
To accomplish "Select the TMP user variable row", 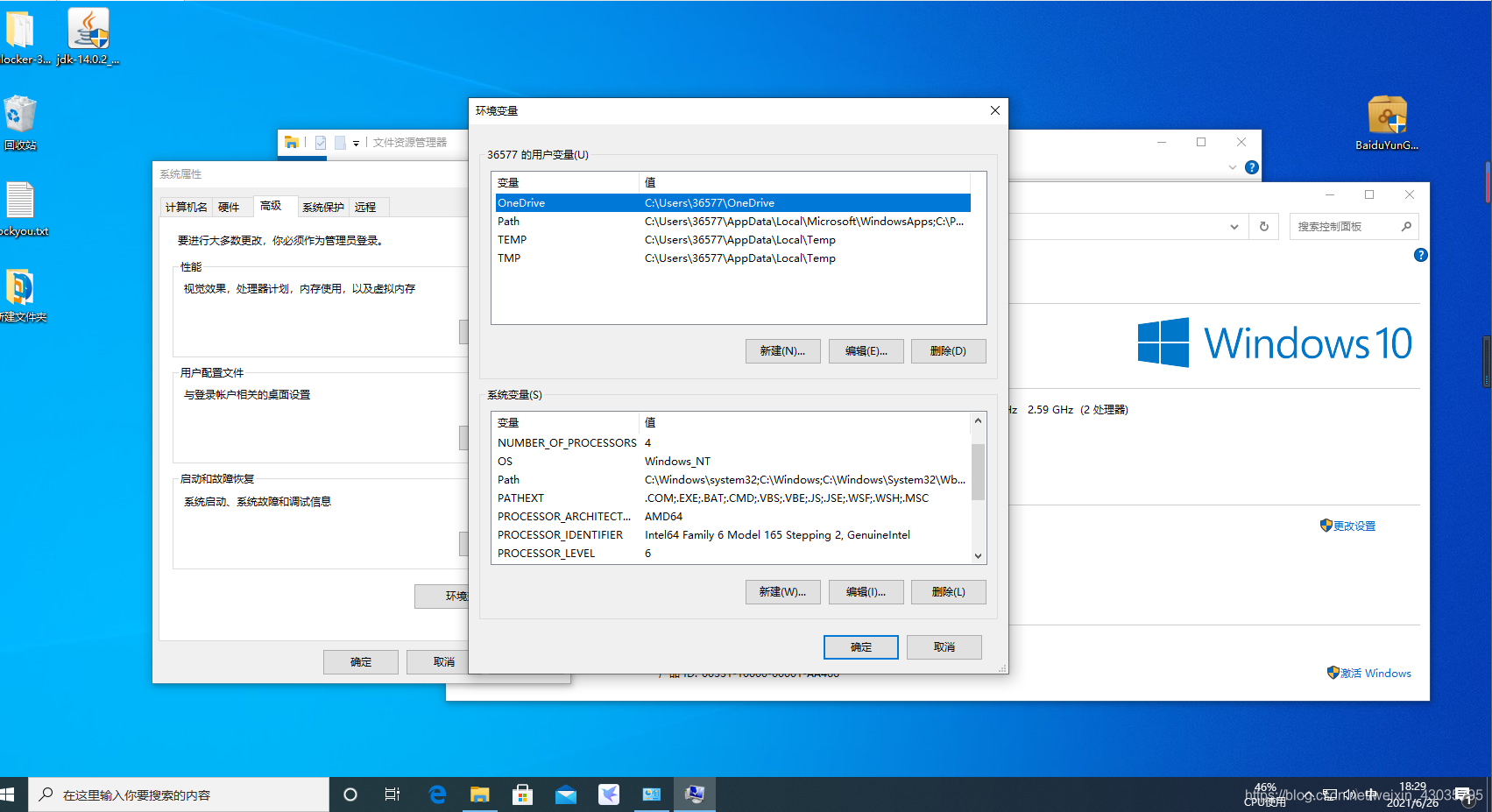I will pyautogui.click(x=732, y=258).
